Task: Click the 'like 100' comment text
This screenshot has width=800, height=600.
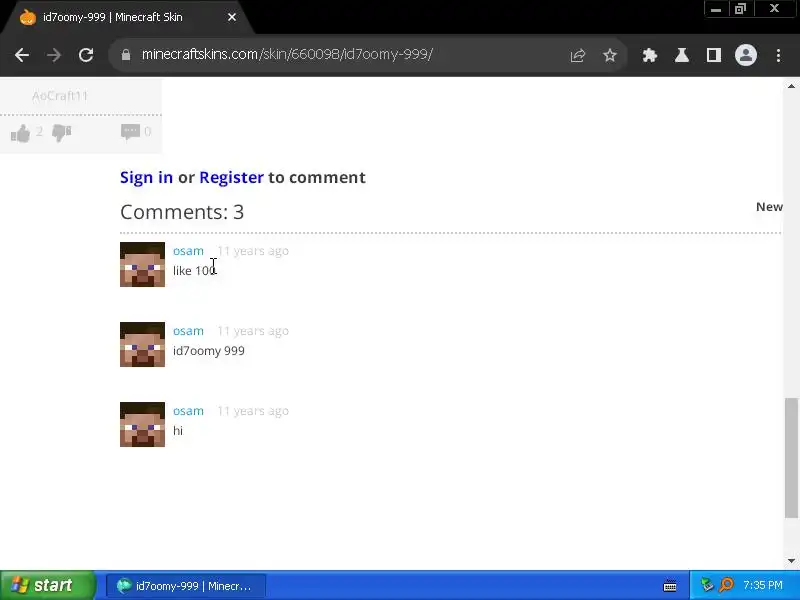Action: (194, 271)
